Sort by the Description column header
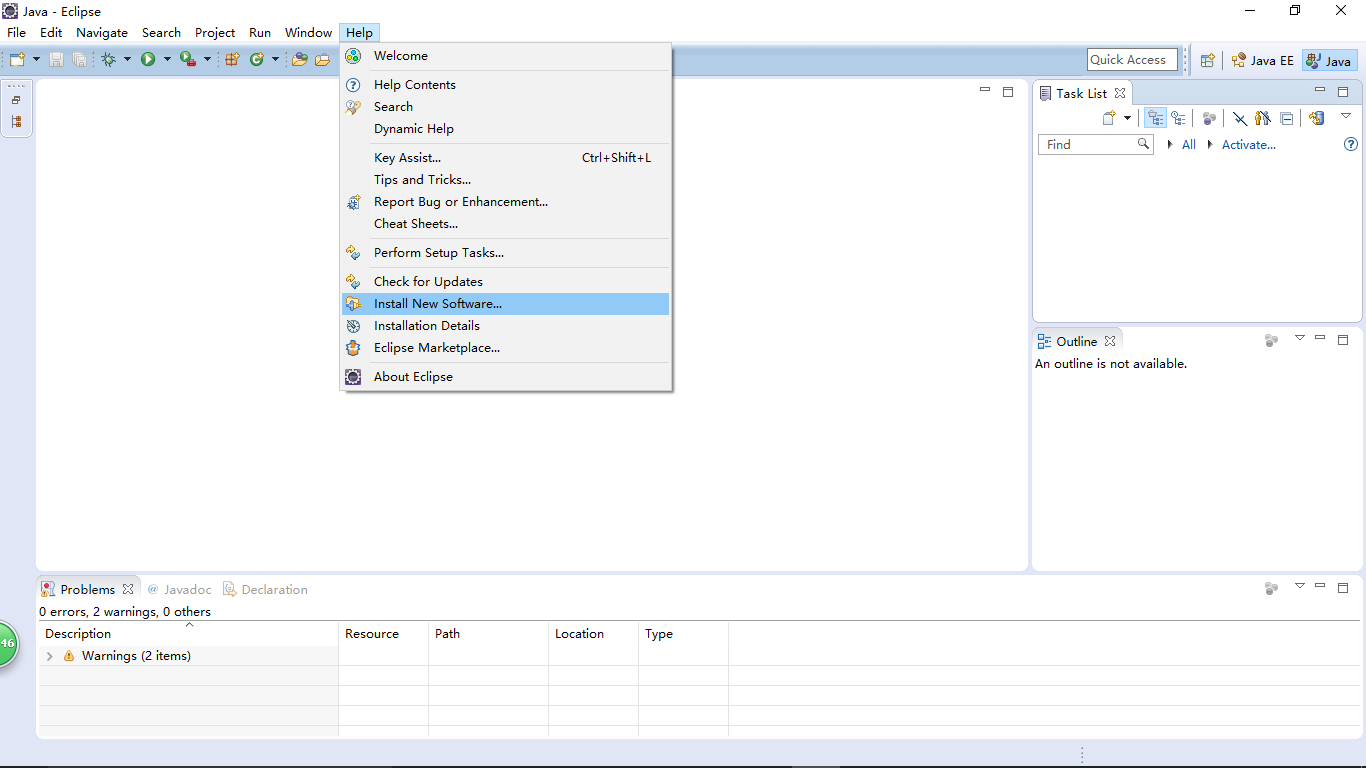The width and height of the screenshot is (1366, 768). click(x=188, y=634)
